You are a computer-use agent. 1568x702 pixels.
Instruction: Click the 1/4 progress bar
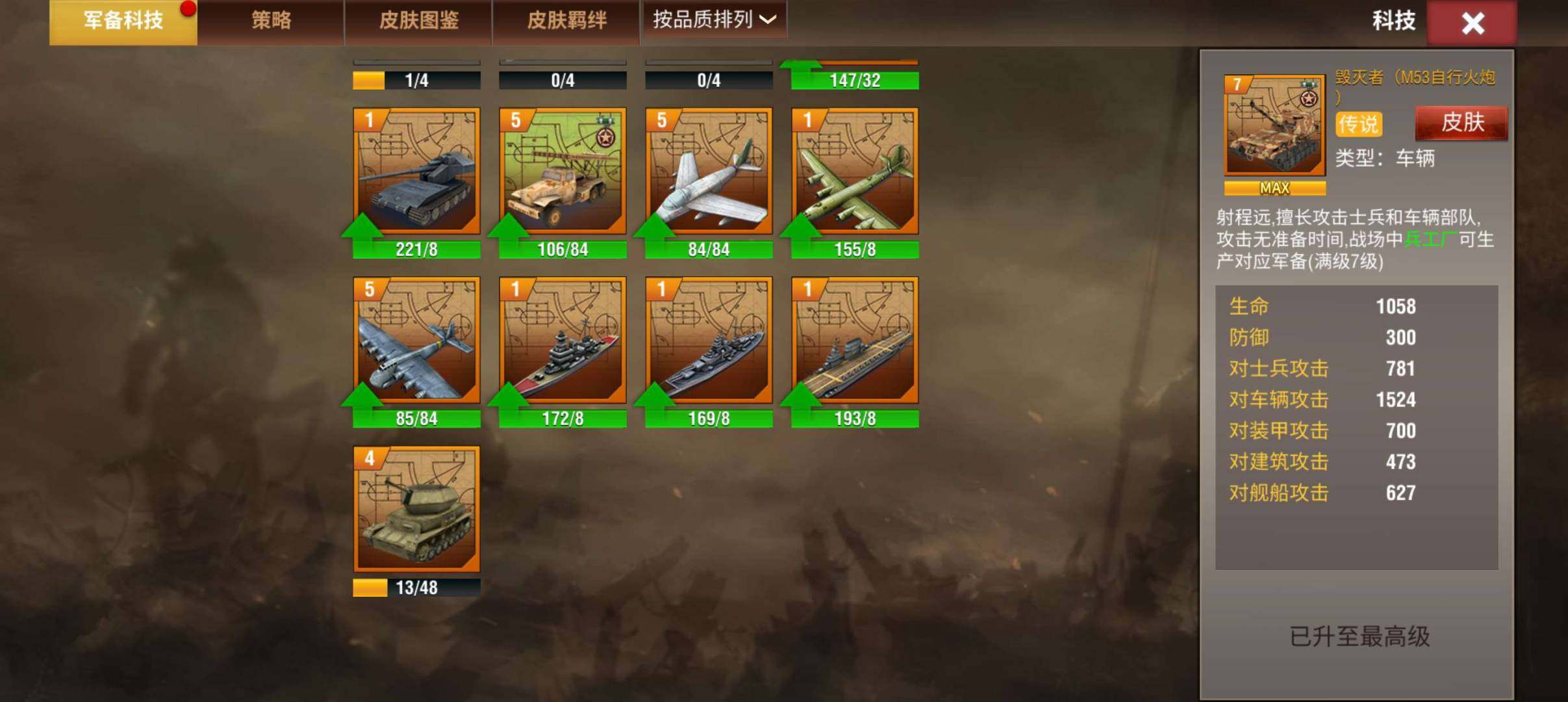click(416, 81)
